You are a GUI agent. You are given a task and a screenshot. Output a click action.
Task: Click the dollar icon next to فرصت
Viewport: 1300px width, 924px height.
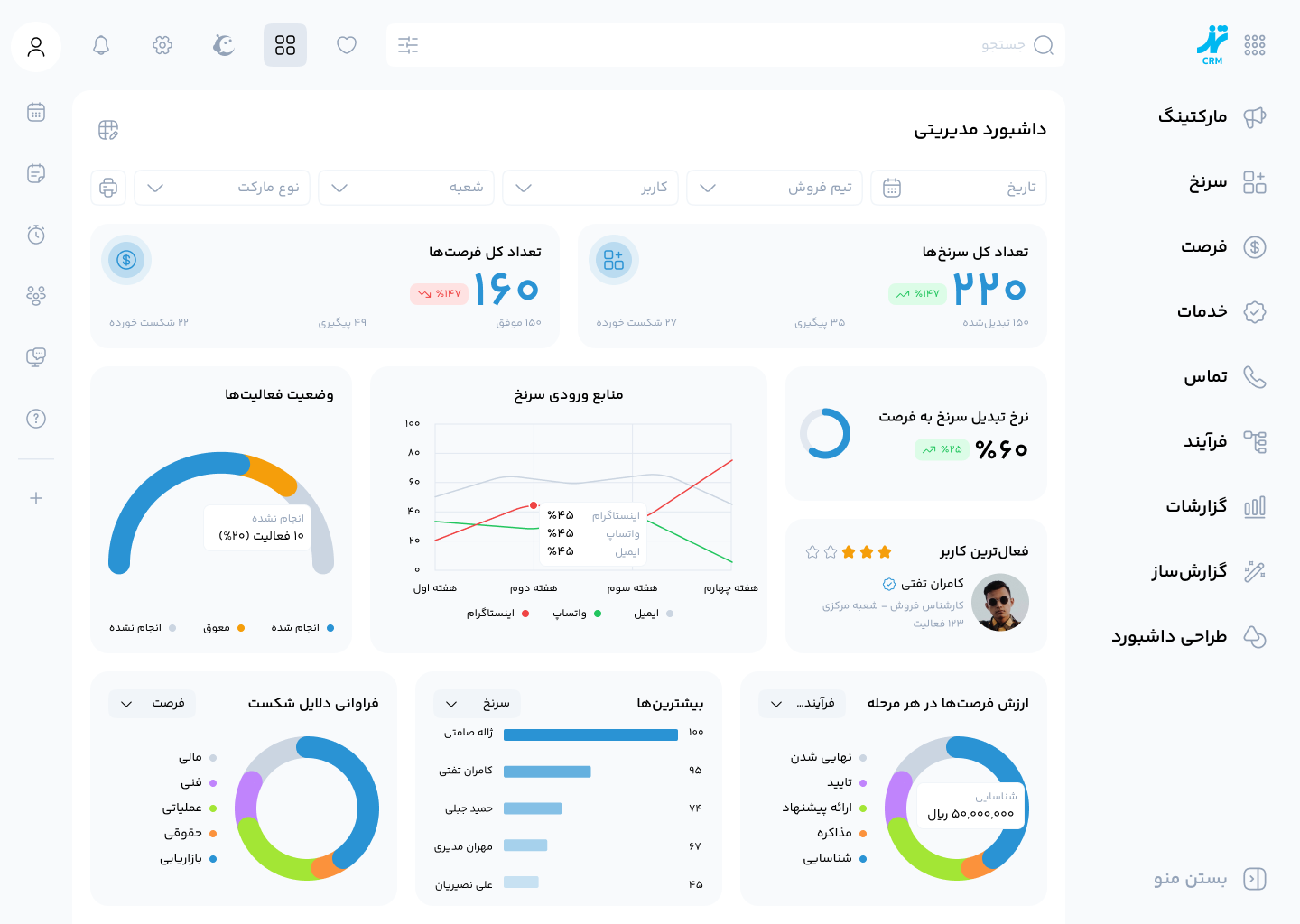coord(1255,247)
